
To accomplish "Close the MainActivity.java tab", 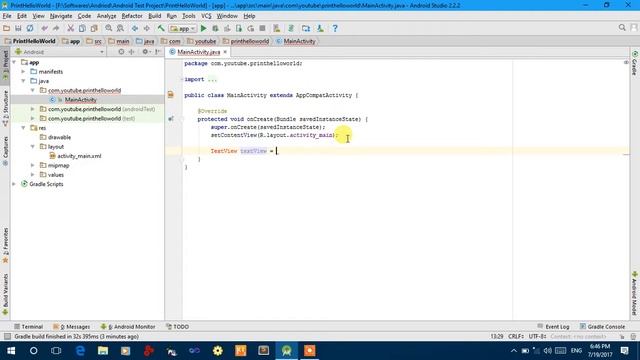I will 225,52.
